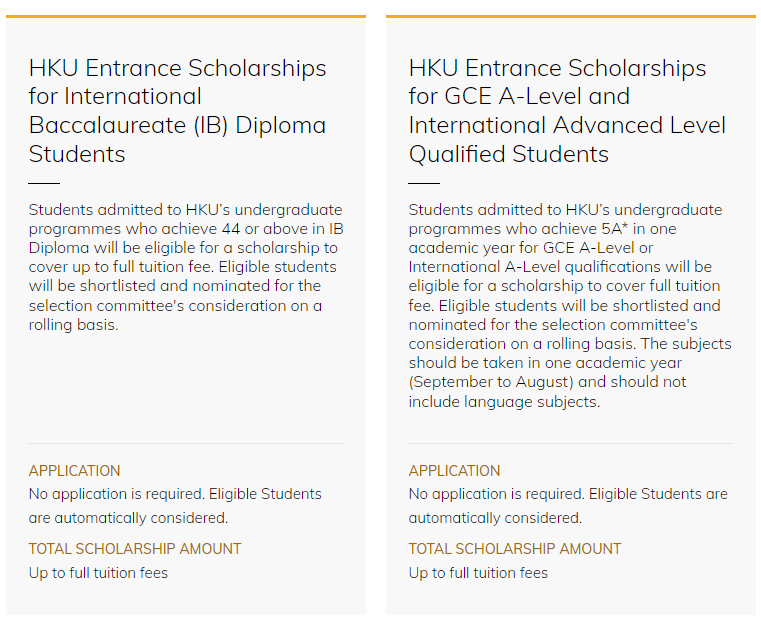Click separator line above APPLICATION in IB card
Screen dimensions: 761x622
186,443
